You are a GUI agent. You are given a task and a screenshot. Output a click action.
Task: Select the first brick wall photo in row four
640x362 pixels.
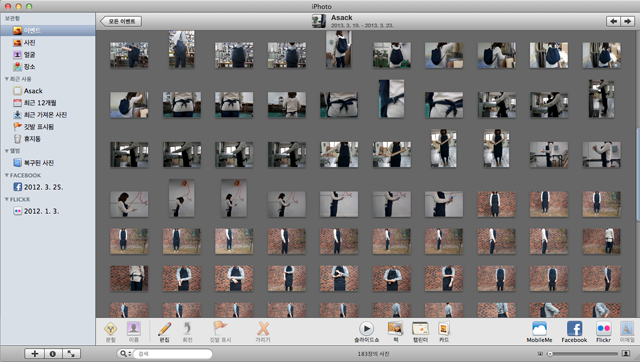(496, 204)
